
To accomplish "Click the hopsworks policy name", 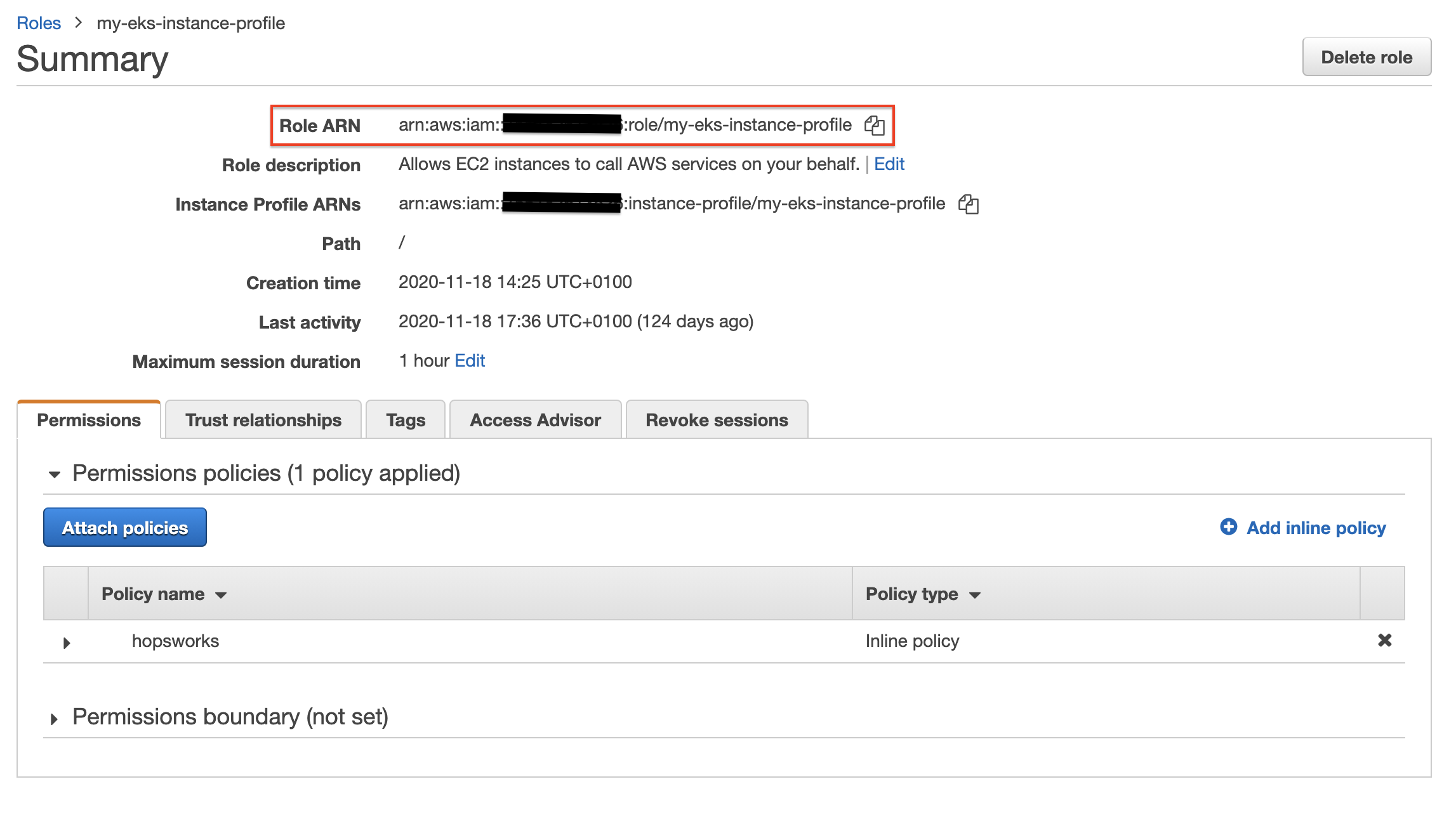I will tap(175, 641).
